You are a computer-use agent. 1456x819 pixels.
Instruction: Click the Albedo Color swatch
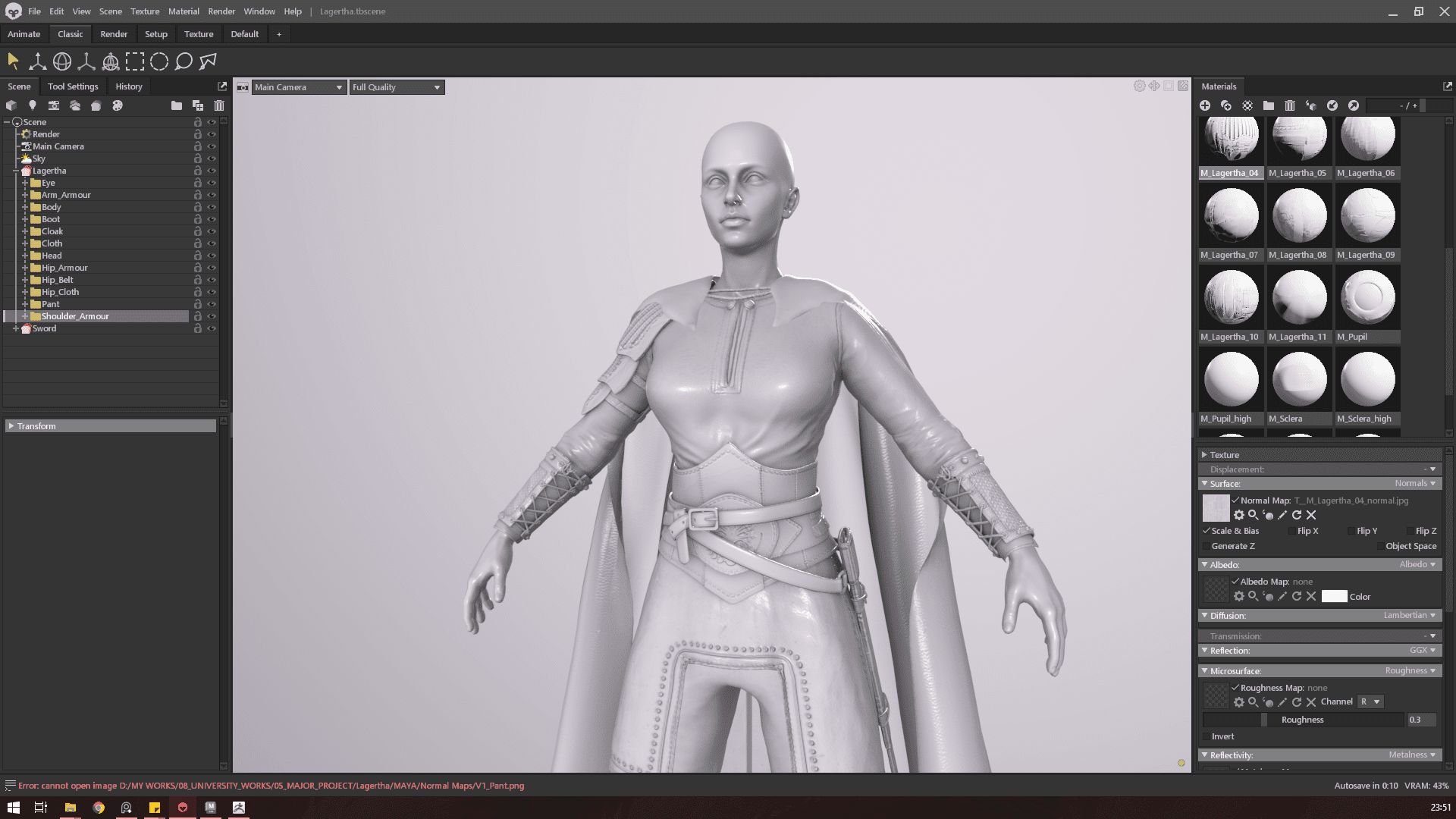(1334, 596)
